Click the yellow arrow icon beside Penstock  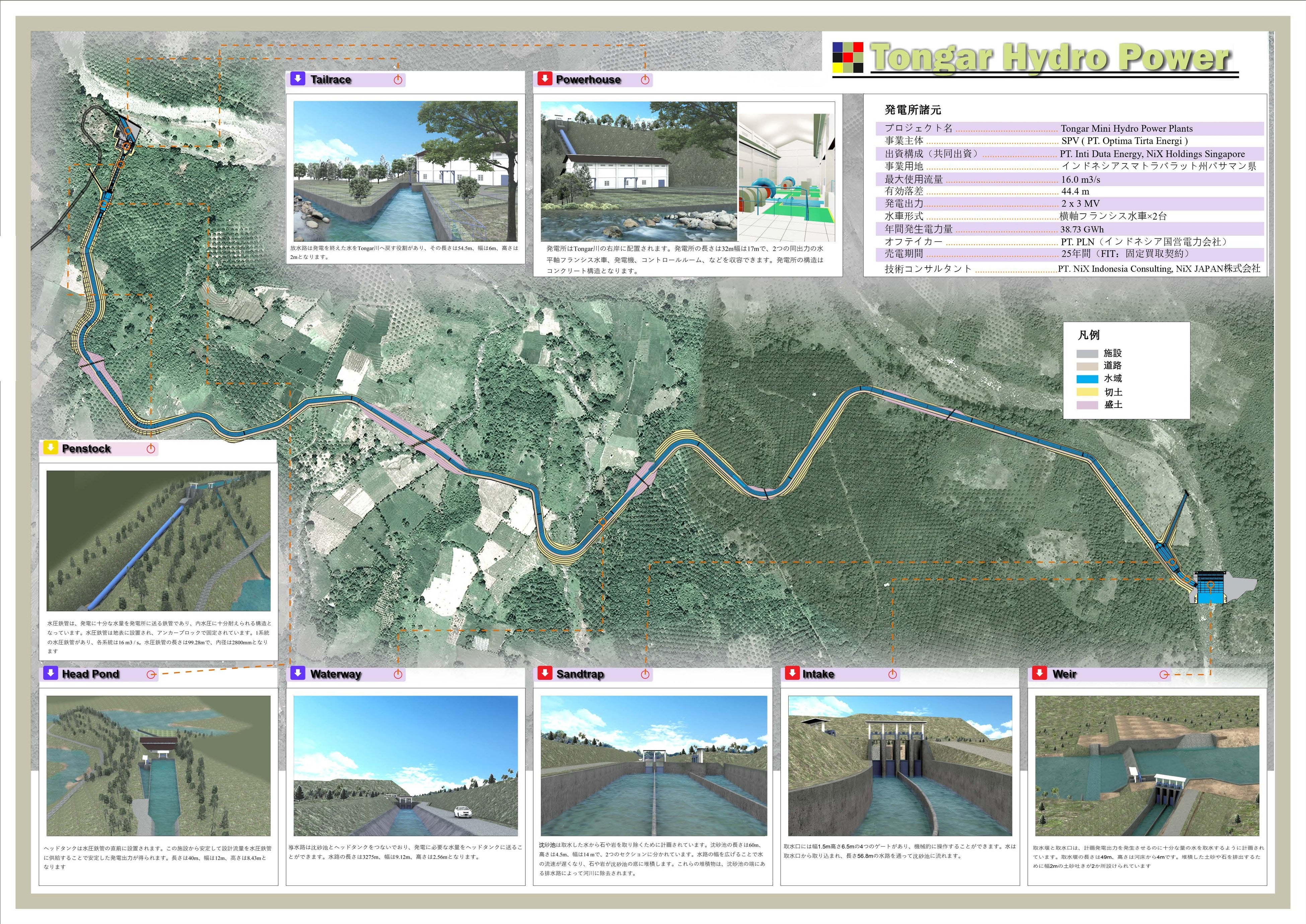[51, 448]
